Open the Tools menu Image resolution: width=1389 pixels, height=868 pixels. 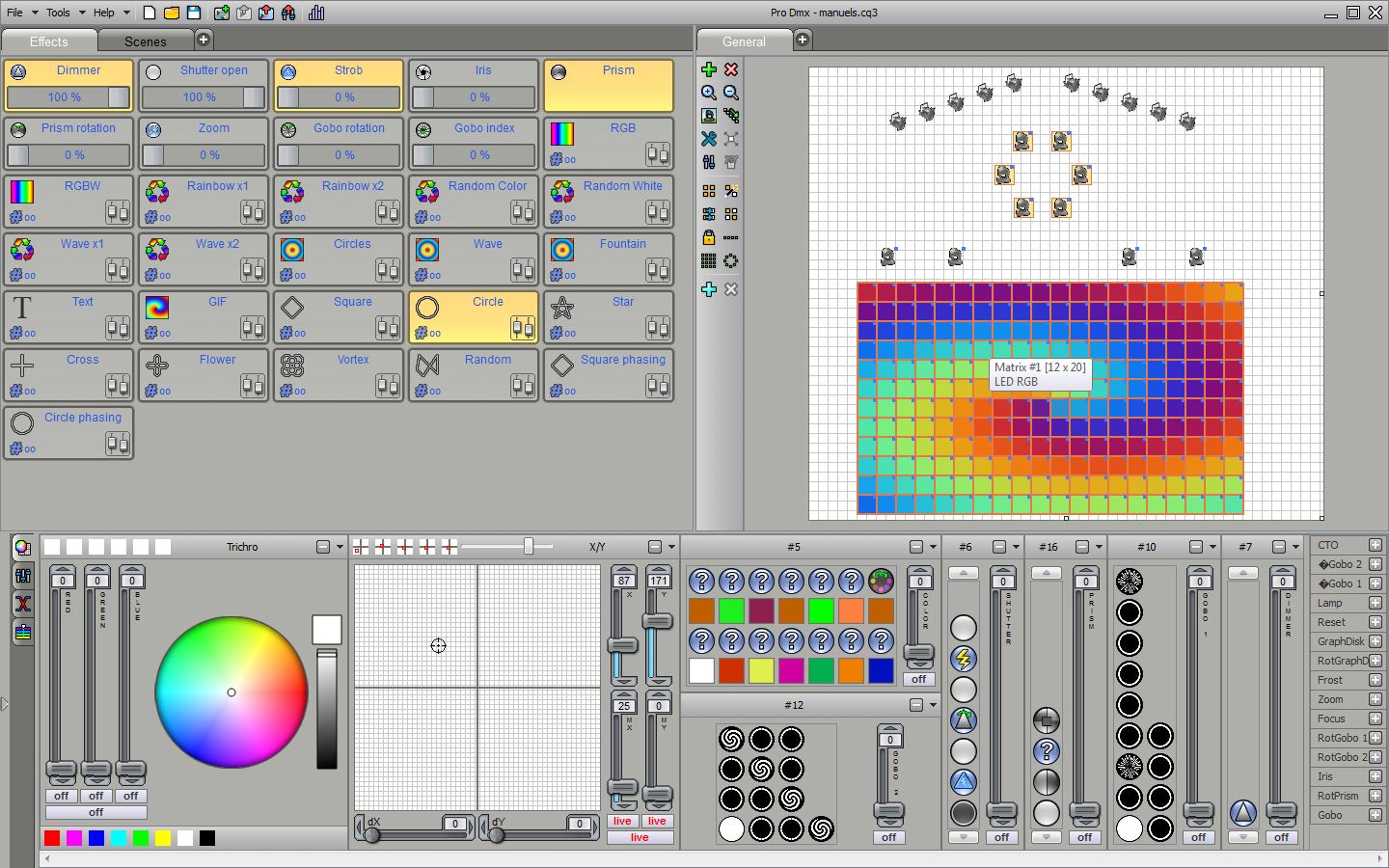58,13
